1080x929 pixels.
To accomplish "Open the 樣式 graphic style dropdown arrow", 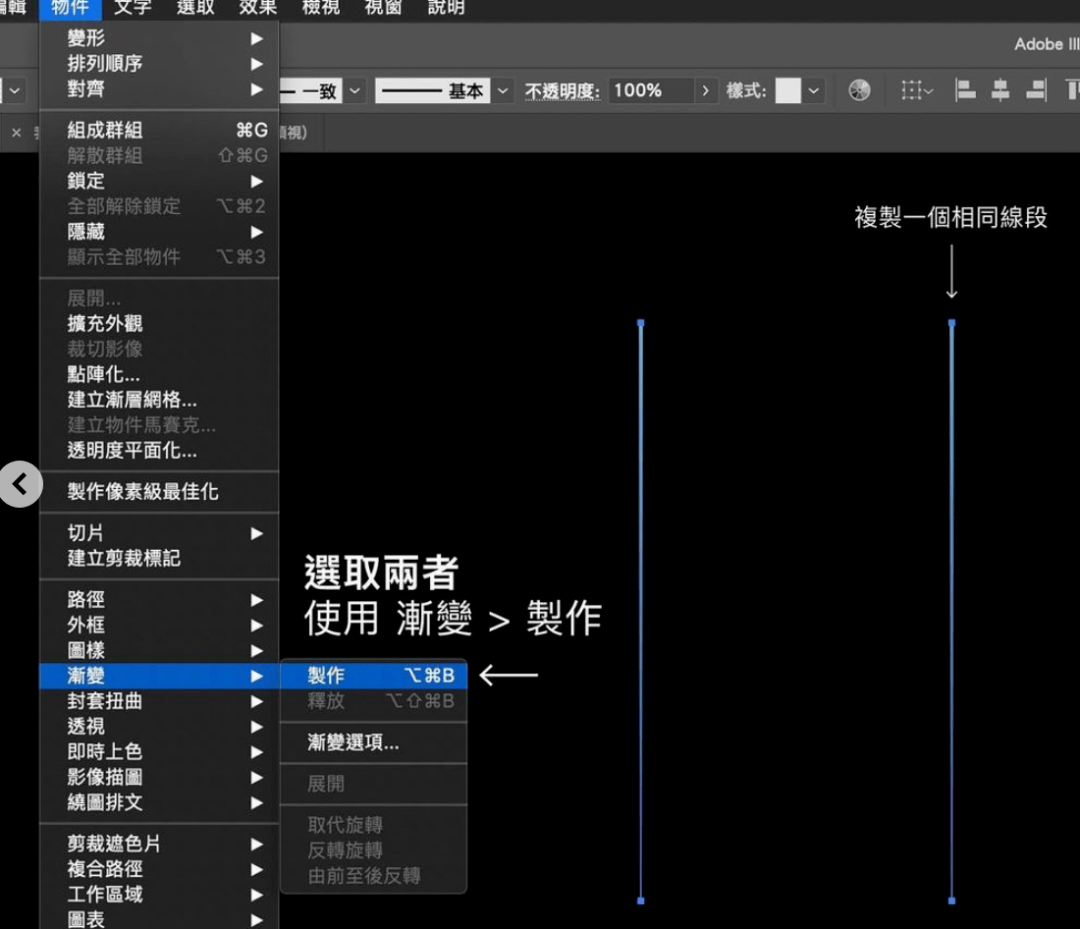I will tap(814, 91).
